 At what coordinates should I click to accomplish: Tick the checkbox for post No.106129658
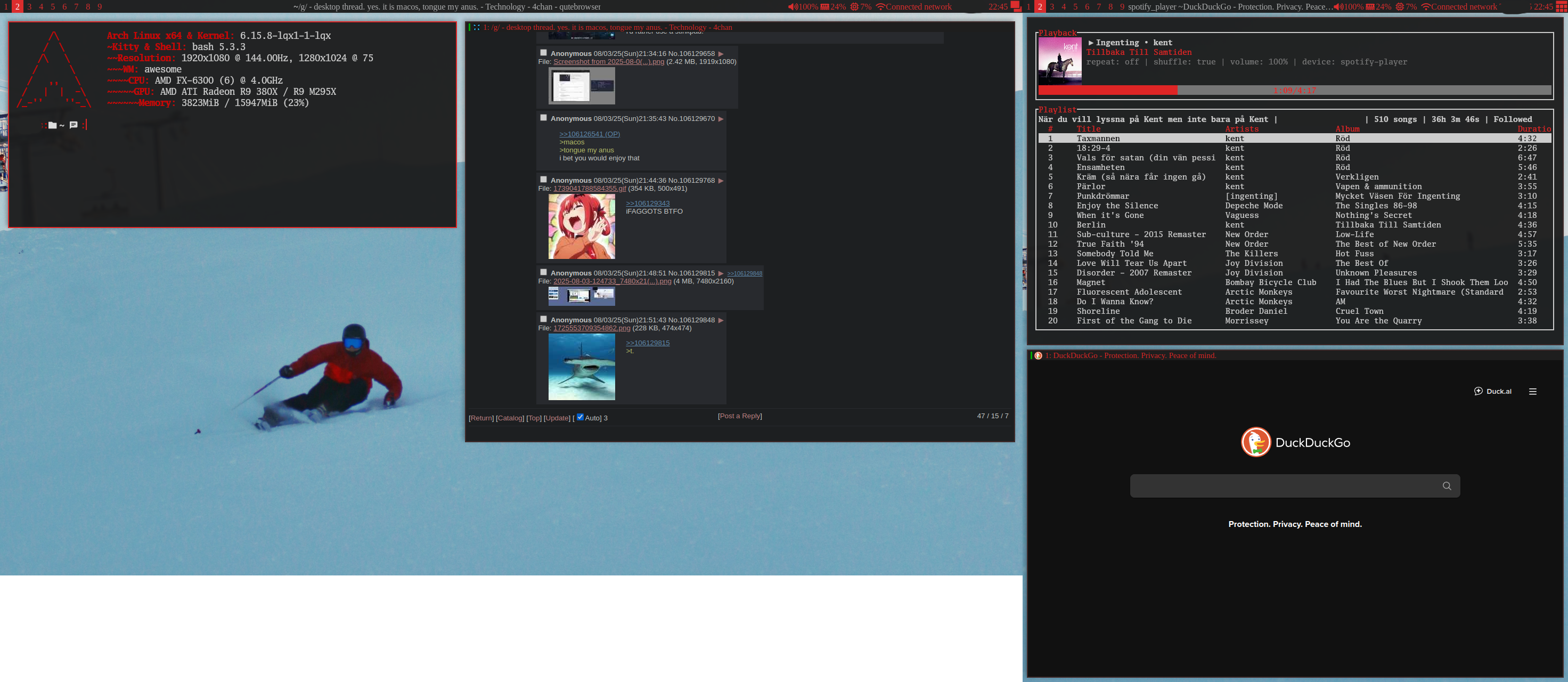544,53
